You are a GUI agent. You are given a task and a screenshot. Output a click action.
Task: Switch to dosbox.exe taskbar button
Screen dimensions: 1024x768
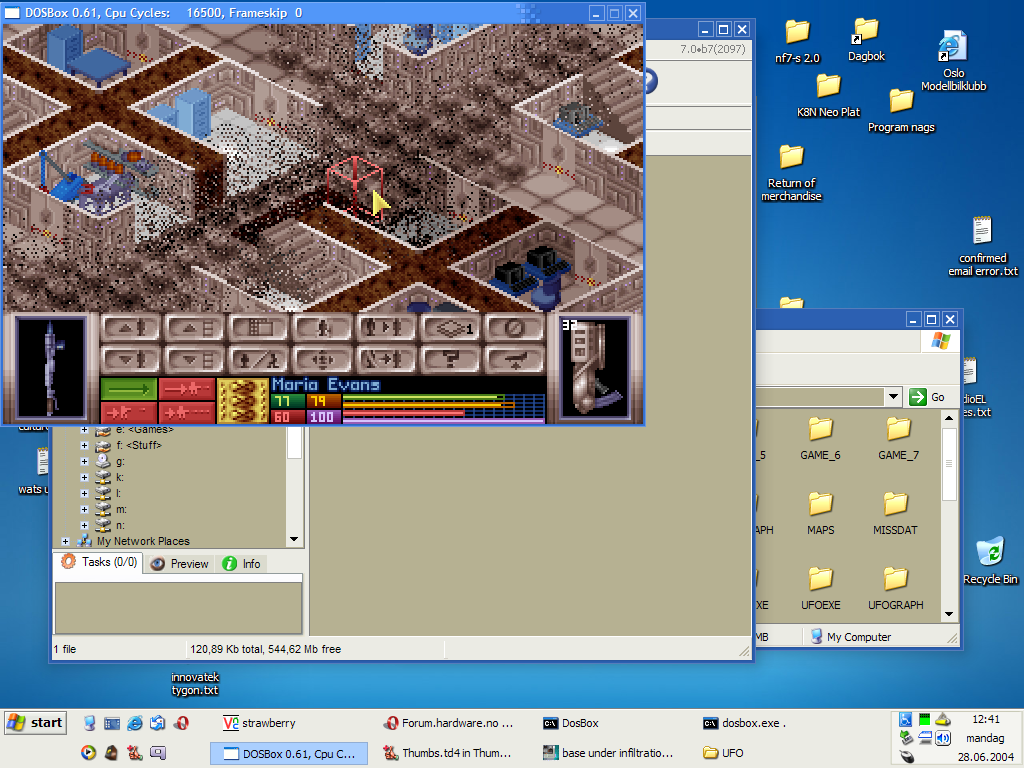click(744, 723)
